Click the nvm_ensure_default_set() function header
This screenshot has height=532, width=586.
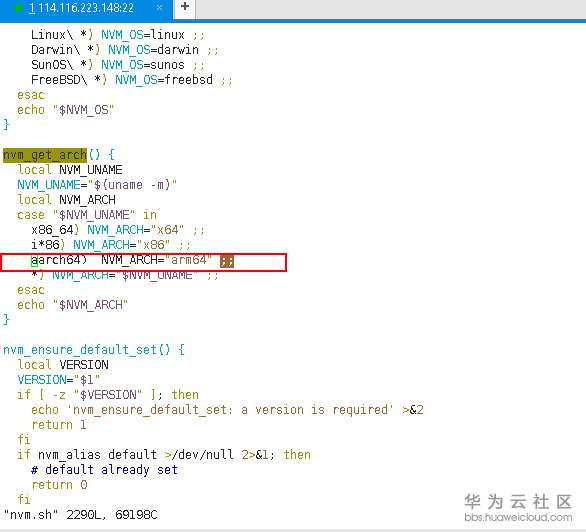(94, 350)
